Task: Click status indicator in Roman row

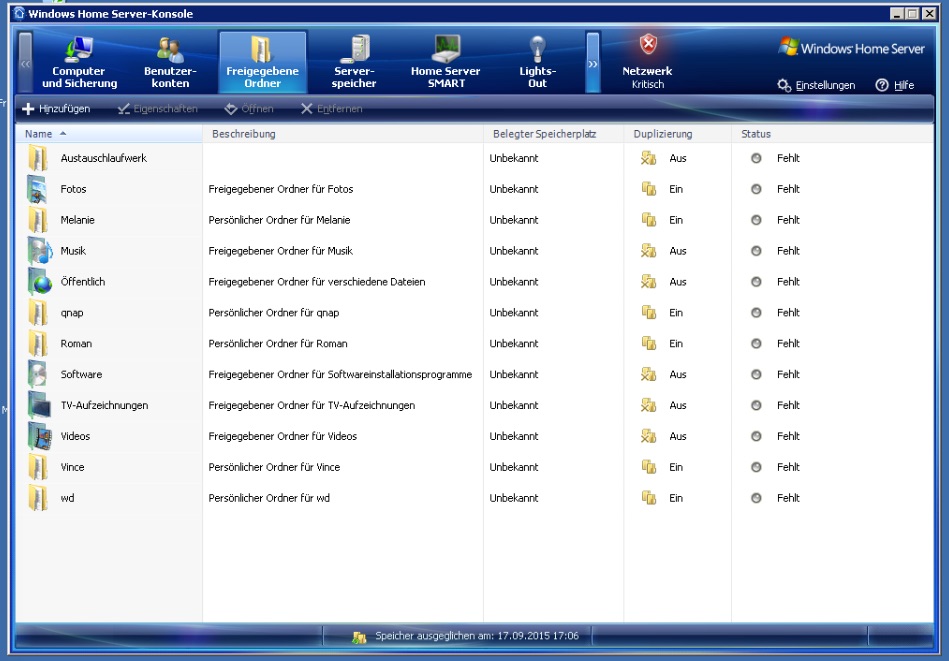Action: [x=756, y=343]
